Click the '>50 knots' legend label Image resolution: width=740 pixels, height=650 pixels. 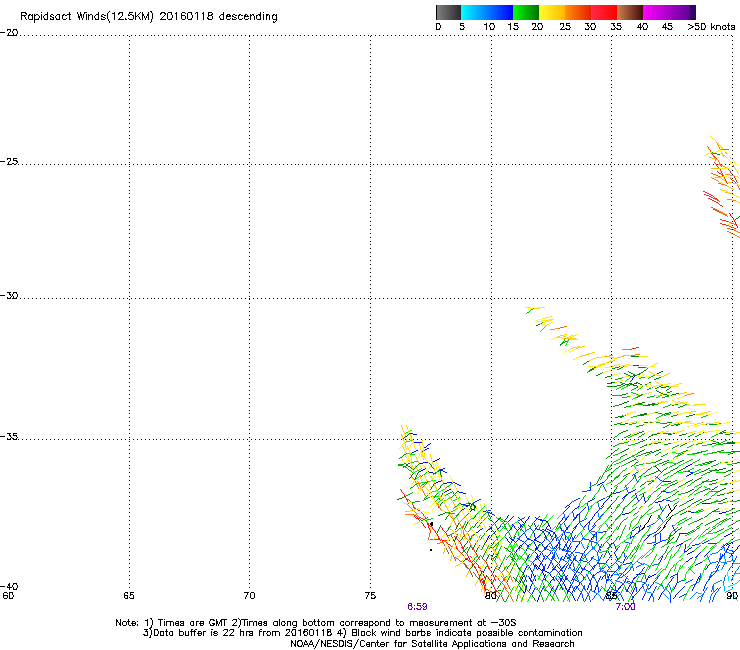click(x=711, y=27)
